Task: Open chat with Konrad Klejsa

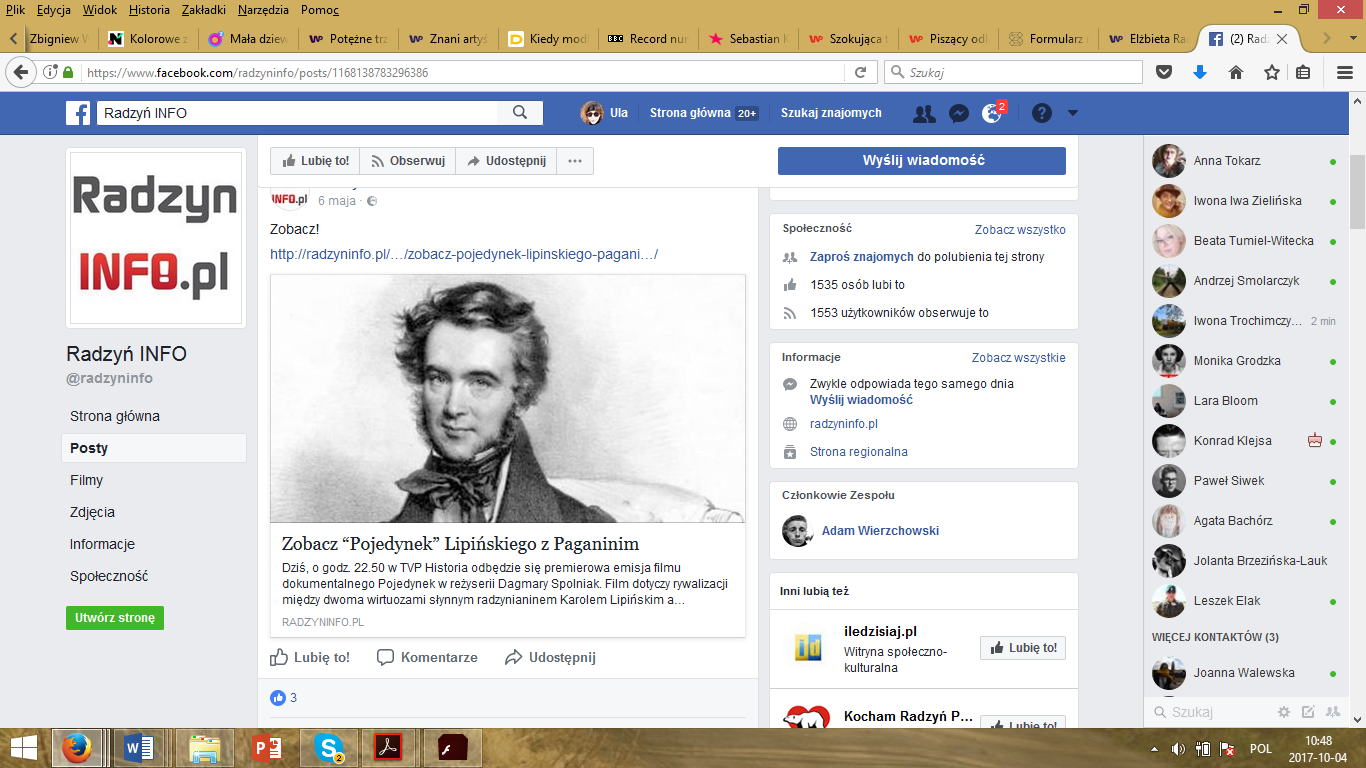Action: click(x=1245, y=441)
